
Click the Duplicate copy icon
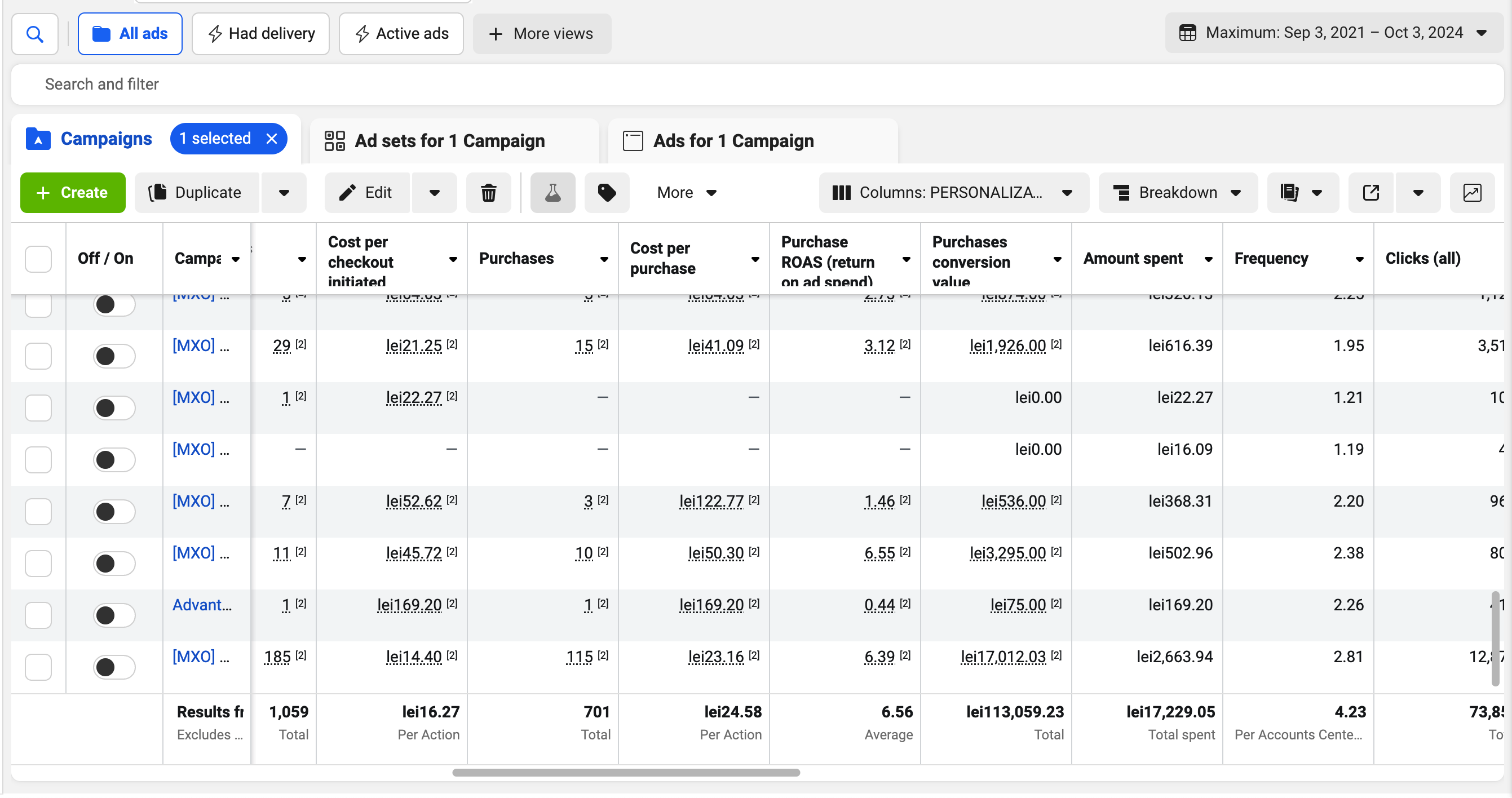tap(157, 193)
